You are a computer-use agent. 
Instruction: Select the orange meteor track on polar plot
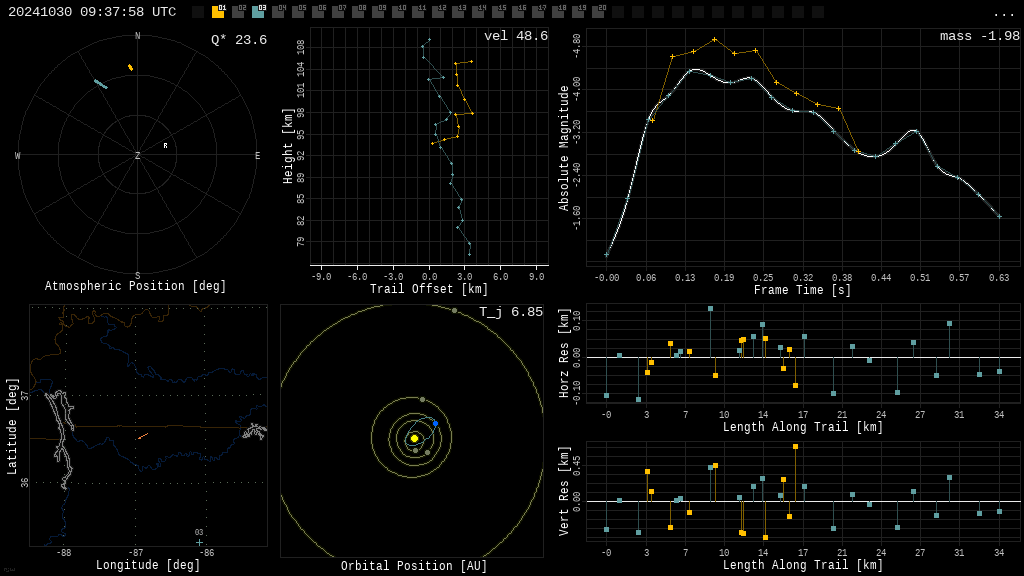130,67
